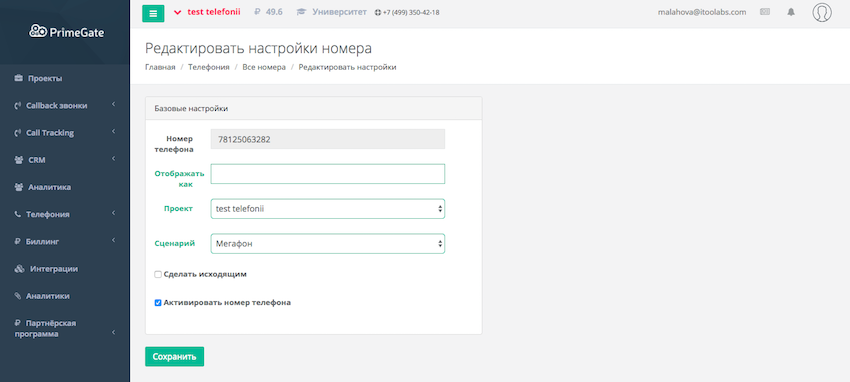The width and height of the screenshot is (850, 382).
Task: Uncheck Активировать номер телефона checkbox
Action: 158,303
